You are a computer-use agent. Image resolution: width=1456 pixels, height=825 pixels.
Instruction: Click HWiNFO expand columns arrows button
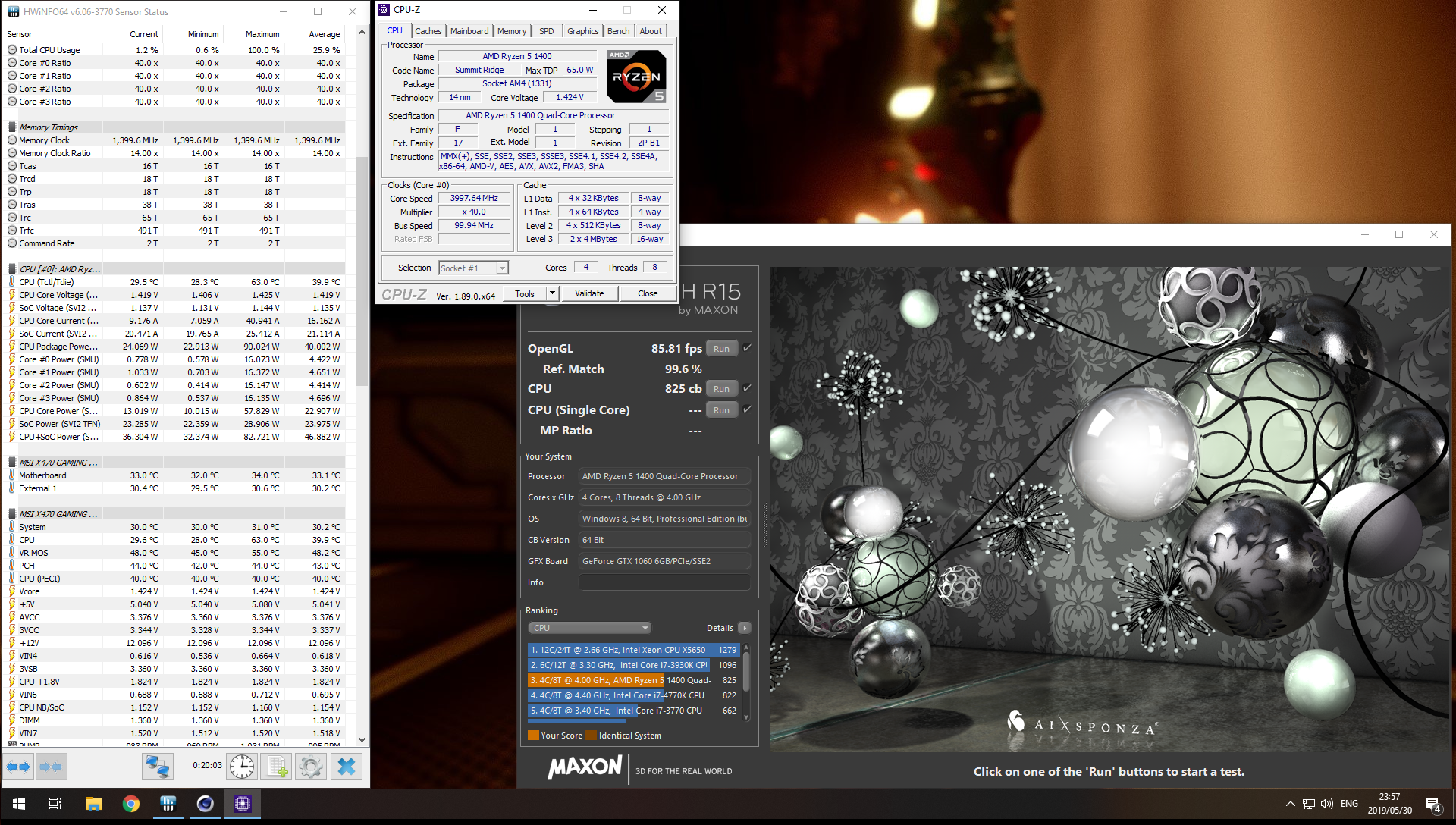tap(19, 767)
